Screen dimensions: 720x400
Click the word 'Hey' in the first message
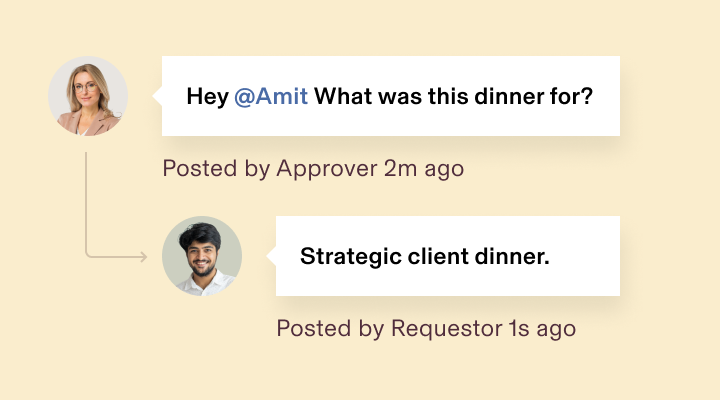pyautogui.click(x=208, y=97)
